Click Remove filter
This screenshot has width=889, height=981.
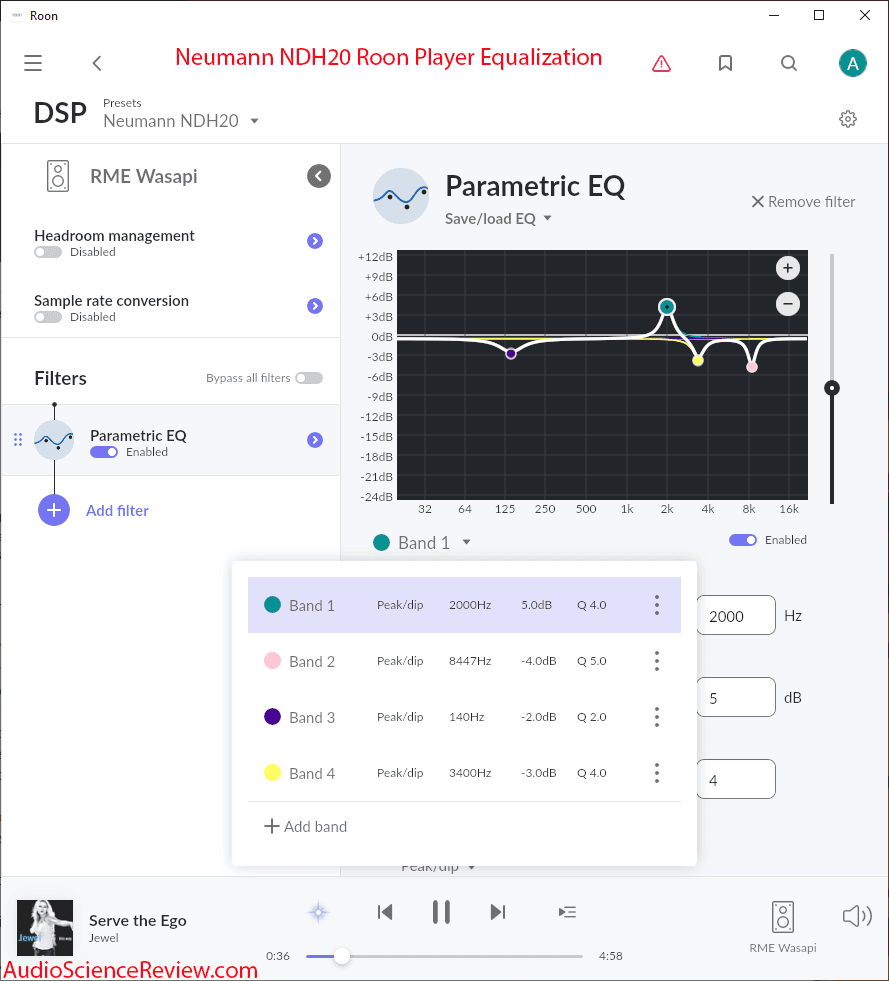tap(803, 201)
